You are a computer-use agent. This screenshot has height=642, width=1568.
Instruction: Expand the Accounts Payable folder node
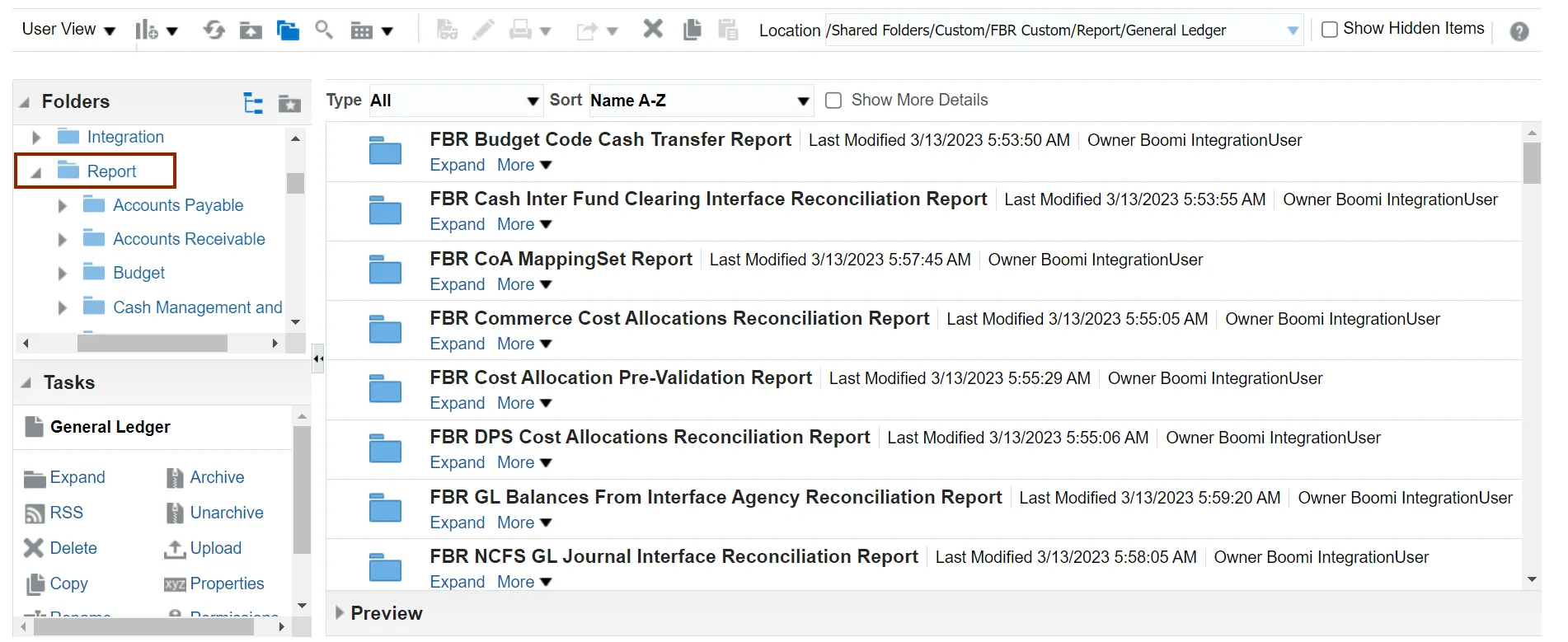click(x=62, y=206)
